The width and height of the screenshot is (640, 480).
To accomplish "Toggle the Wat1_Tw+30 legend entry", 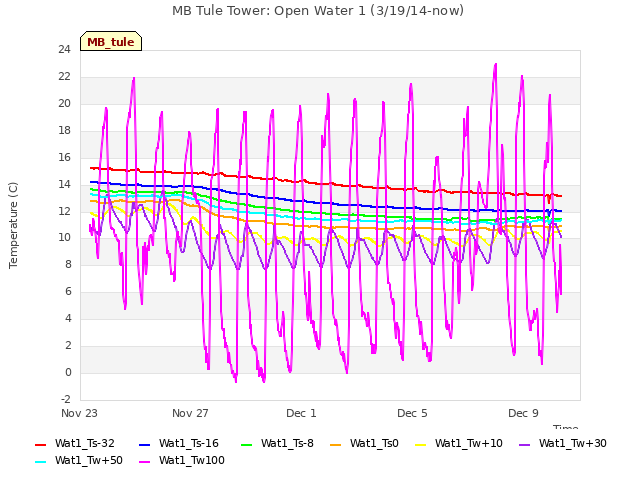I will tap(562, 443).
